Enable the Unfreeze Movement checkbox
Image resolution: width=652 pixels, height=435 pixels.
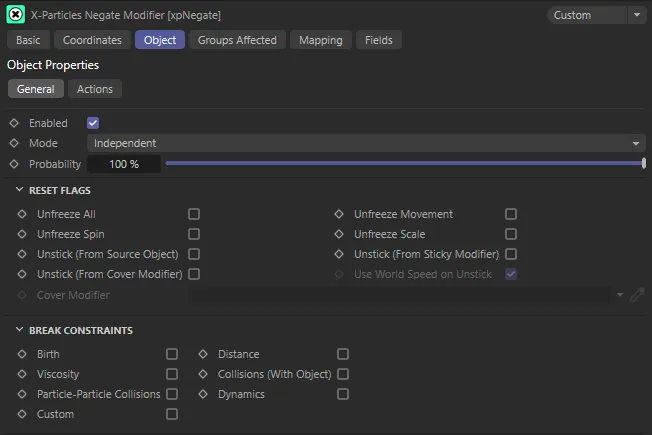tap(511, 214)
